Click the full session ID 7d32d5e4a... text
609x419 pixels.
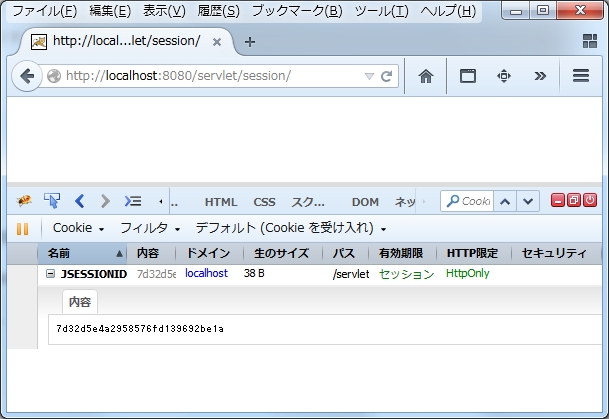[140, 329]
